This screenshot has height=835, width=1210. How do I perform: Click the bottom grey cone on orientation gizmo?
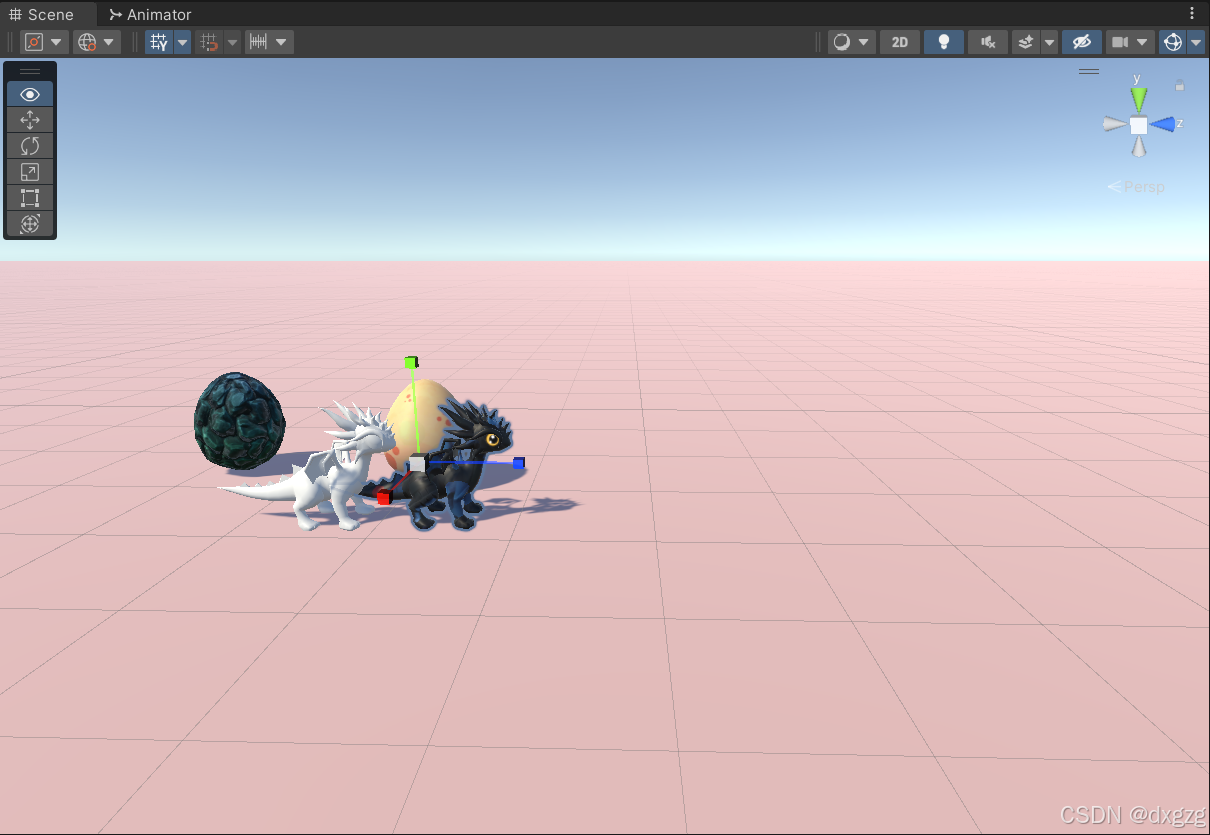pos(1138,148)
